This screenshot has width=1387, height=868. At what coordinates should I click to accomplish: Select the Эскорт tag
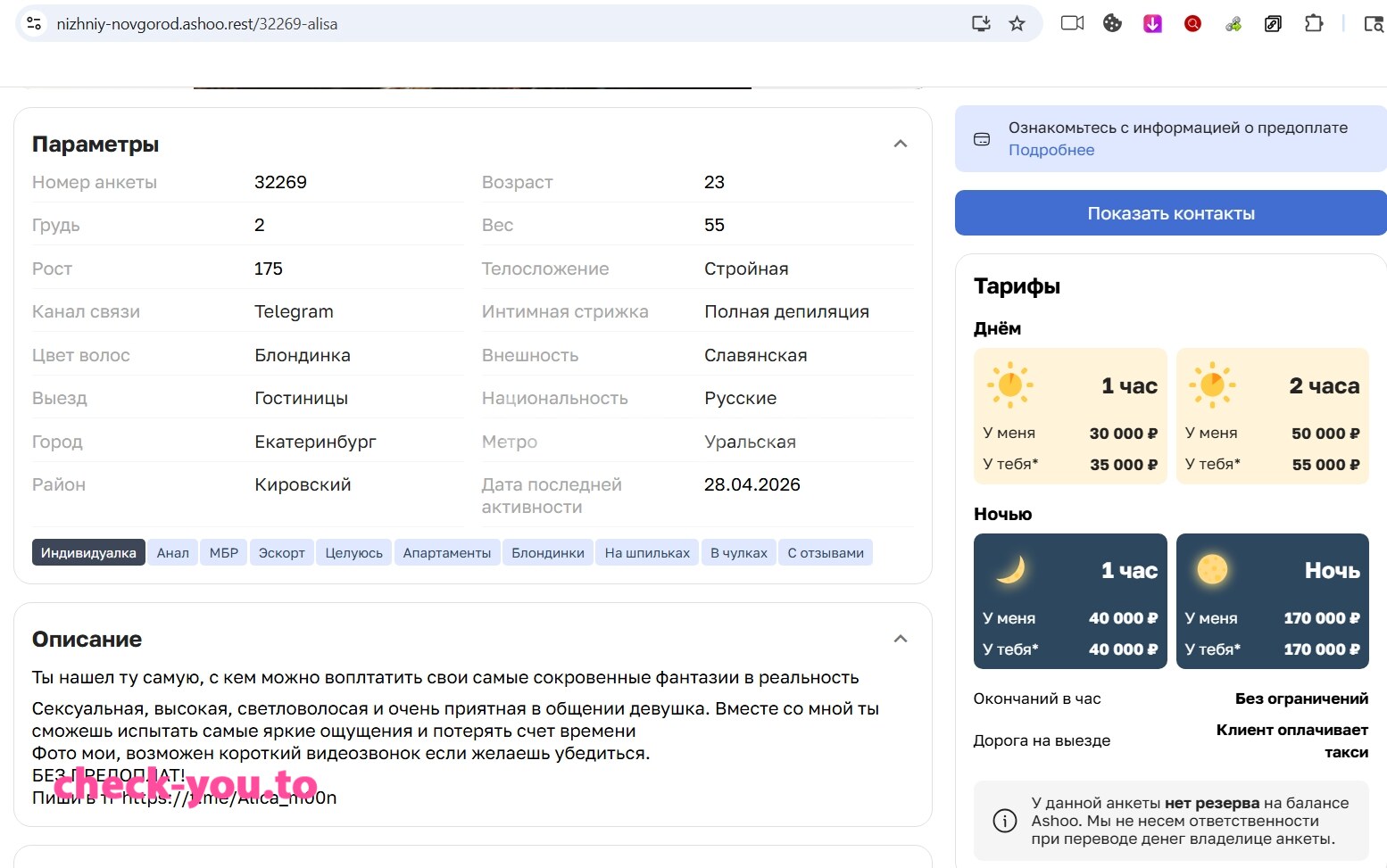(282, 553)
